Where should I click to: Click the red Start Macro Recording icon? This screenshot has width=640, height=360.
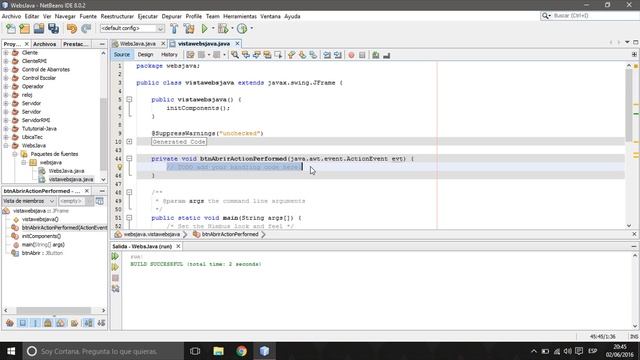tap(351, 55)
